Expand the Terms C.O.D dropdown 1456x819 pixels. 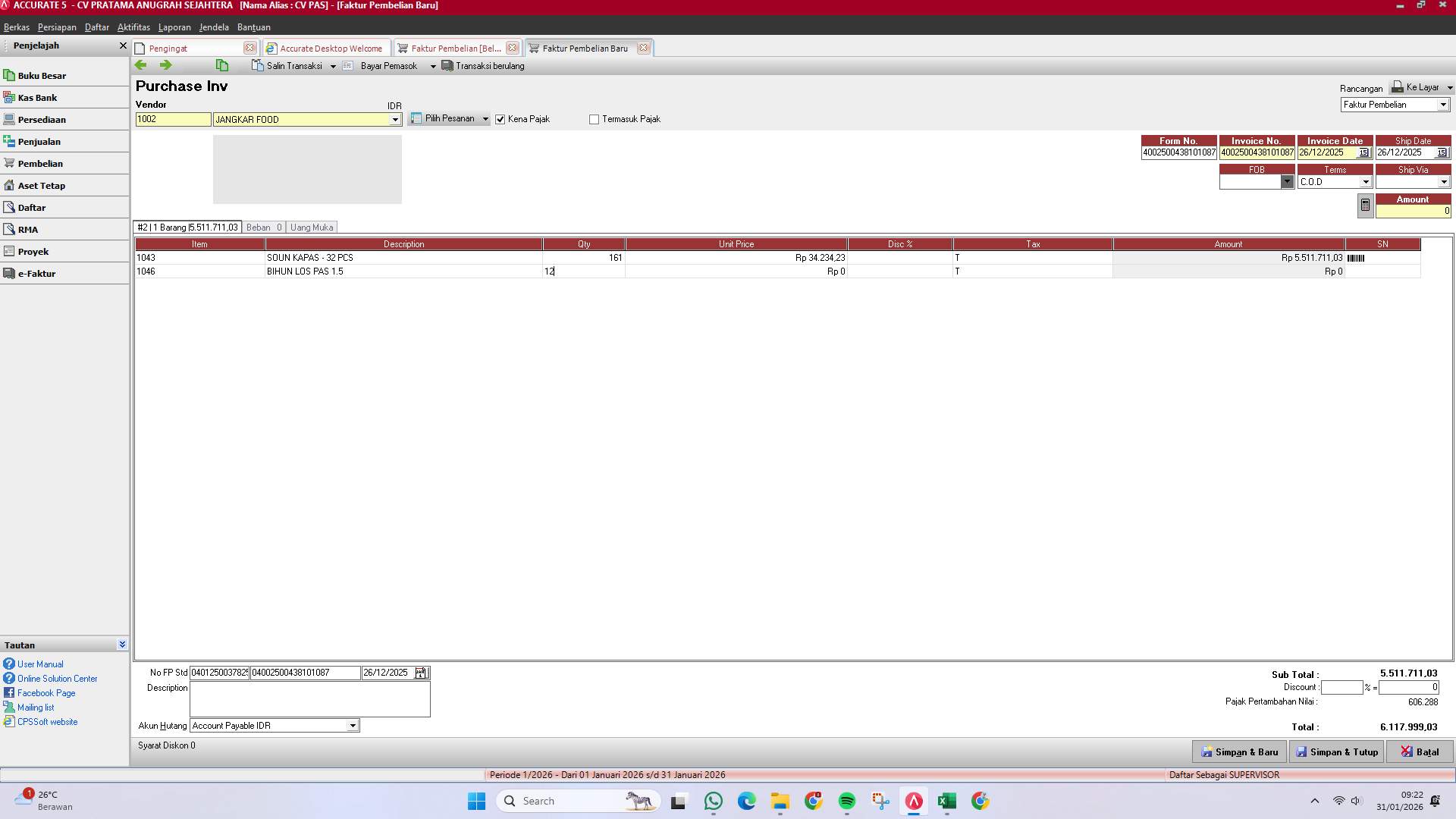1367,181
